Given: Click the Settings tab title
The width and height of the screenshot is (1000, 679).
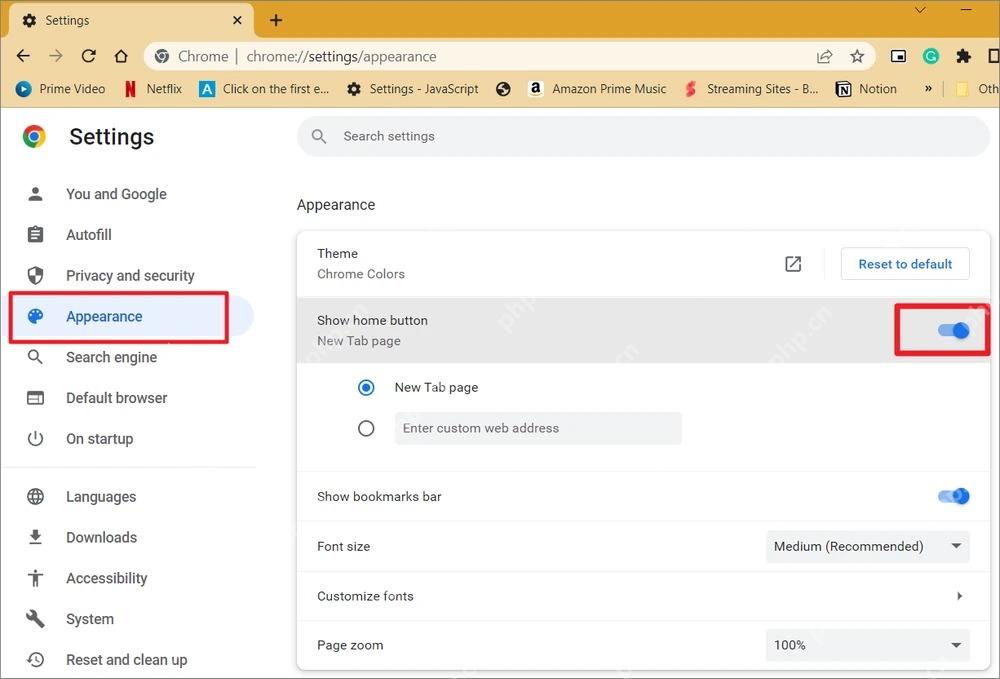Looking at the screenshot, I should point(67,20).
